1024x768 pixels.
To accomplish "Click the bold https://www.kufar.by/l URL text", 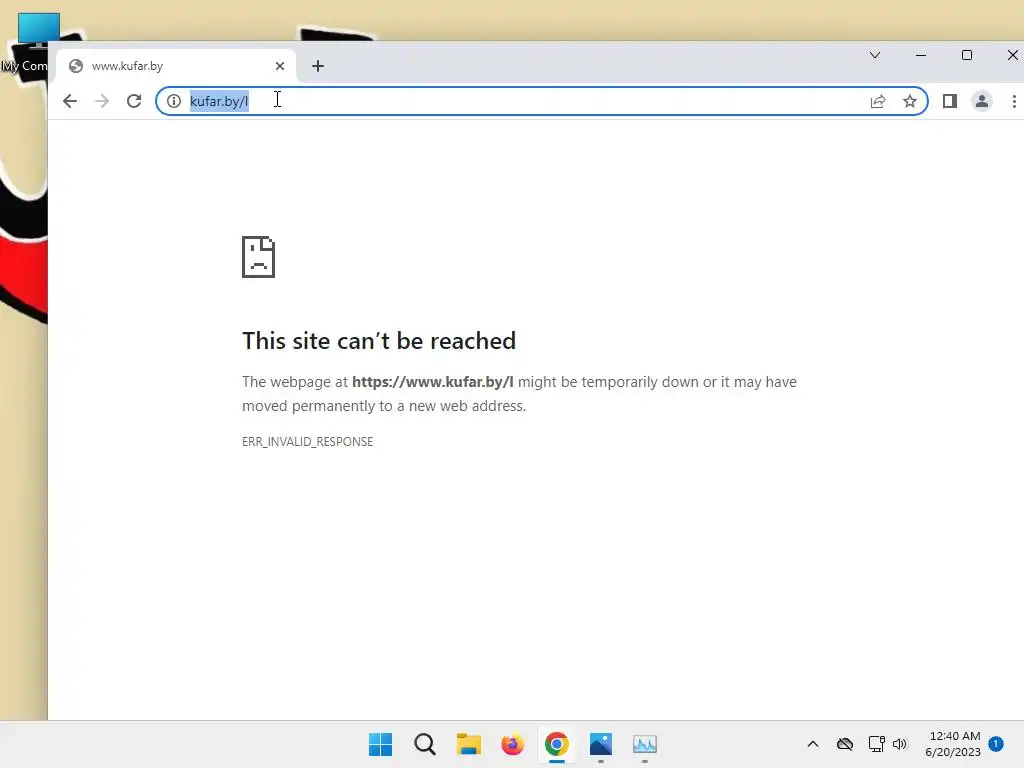I will (x=432, y=382).
